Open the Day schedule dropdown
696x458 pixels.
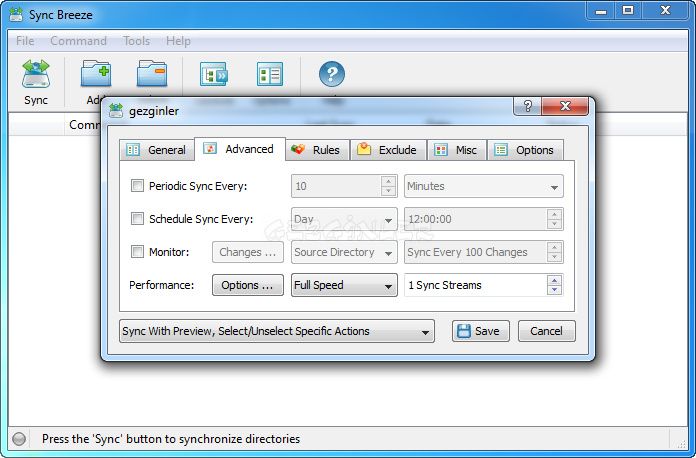click(344, 219)
